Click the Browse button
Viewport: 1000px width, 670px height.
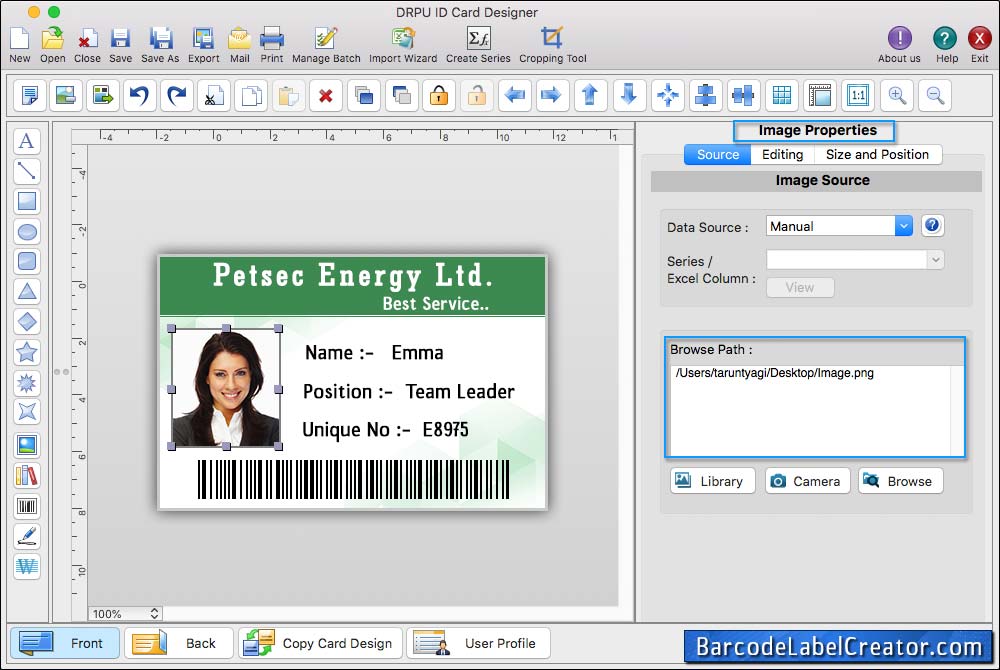tap(901, 481)
